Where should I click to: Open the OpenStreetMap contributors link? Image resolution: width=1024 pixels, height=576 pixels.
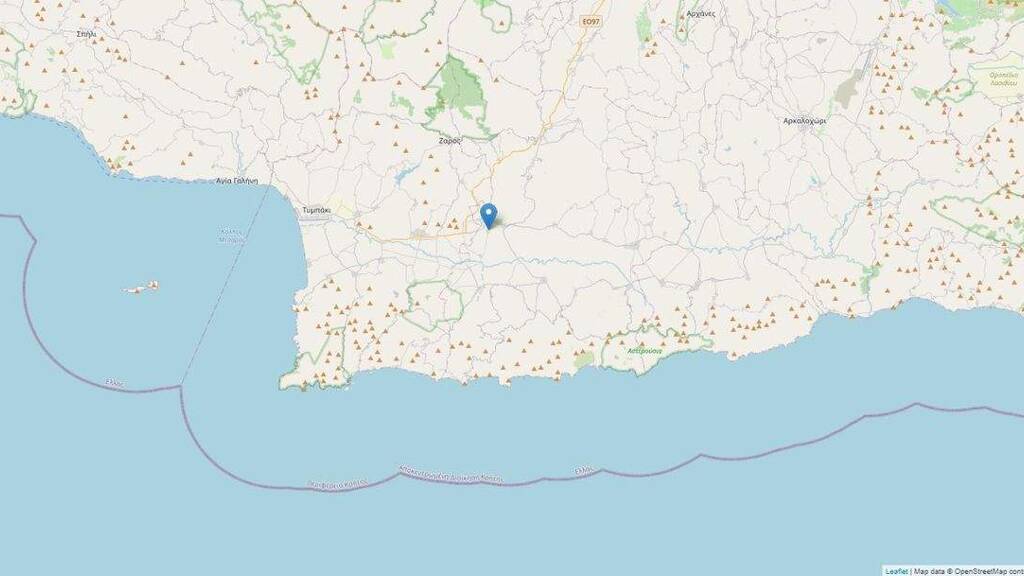coord(989,571)
